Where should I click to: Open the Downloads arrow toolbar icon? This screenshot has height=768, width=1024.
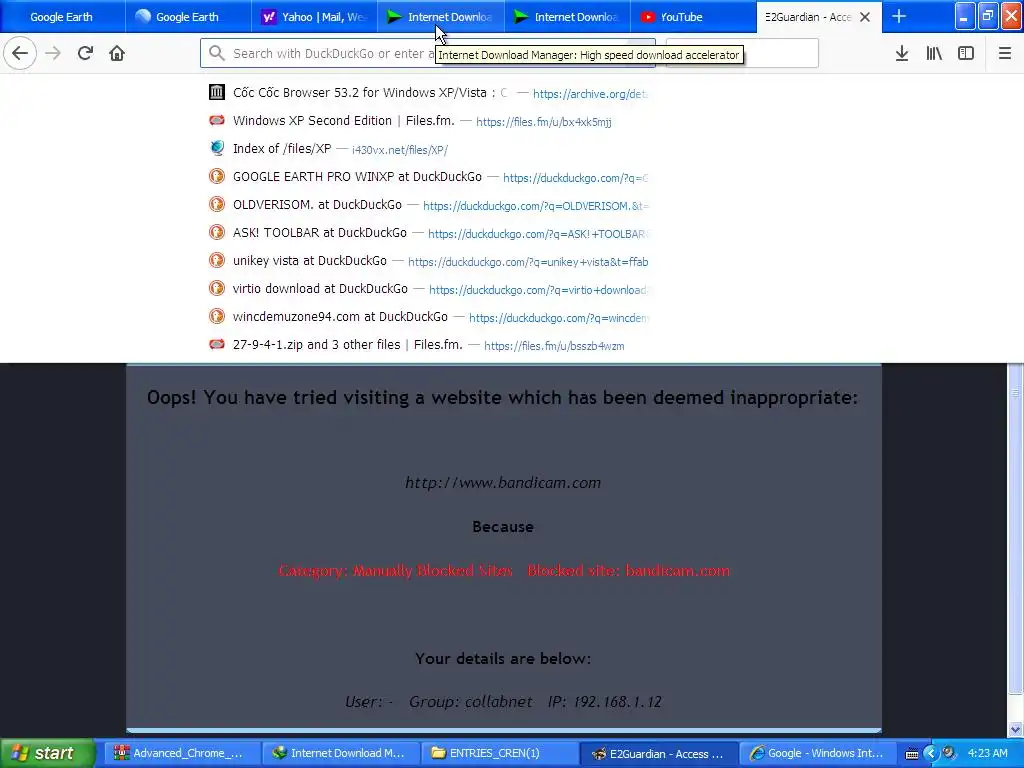coord(902,54)
